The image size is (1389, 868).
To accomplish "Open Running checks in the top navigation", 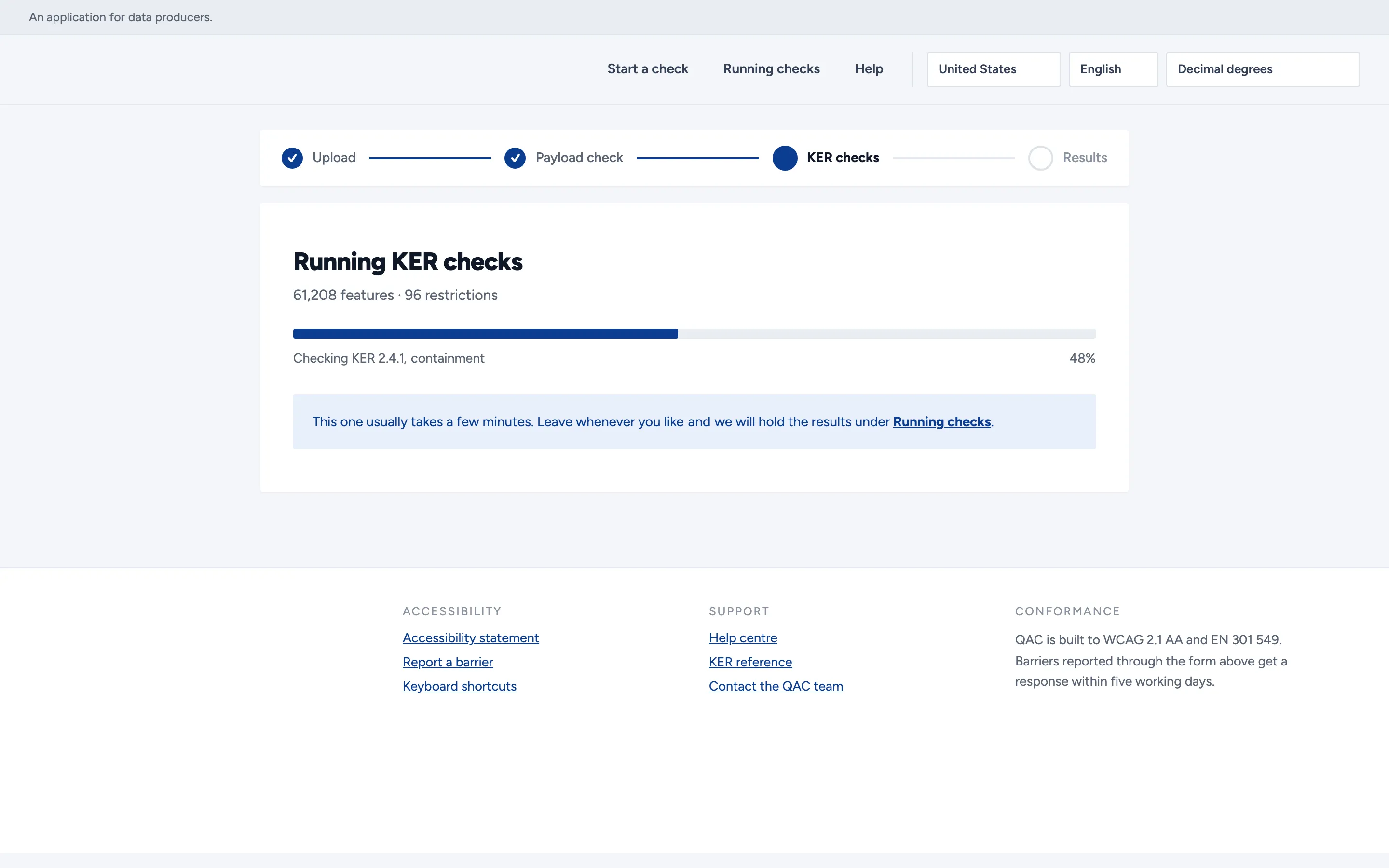I will [771, 69].
